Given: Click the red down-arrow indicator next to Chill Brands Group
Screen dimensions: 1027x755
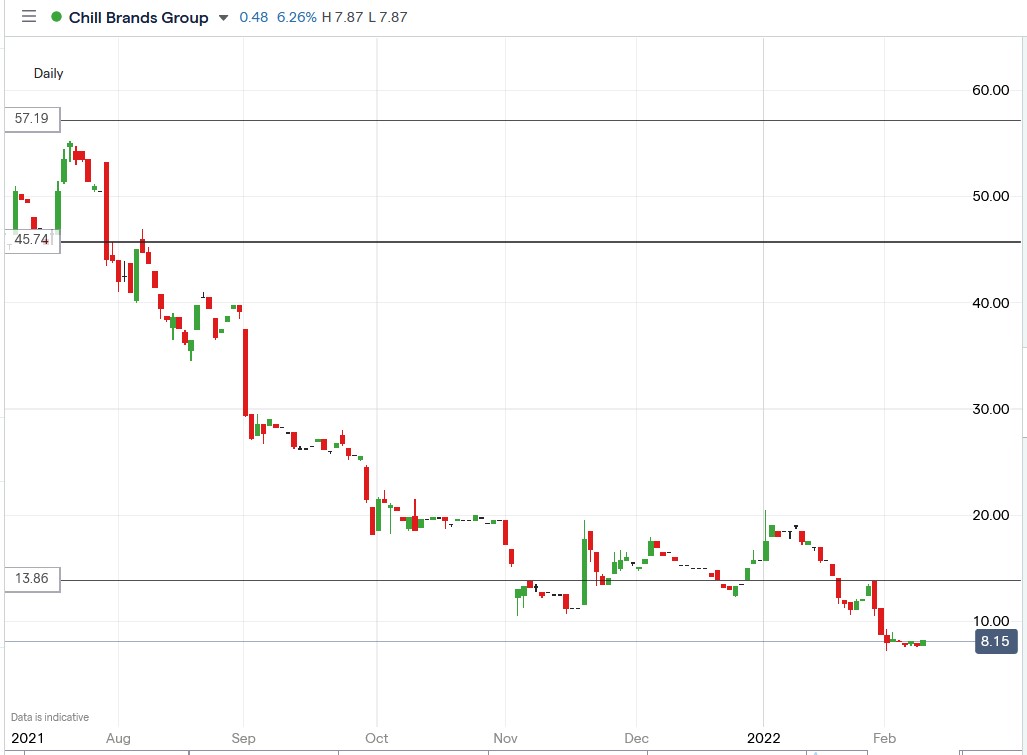Looking at the screenshot, I should click(222, 17).
